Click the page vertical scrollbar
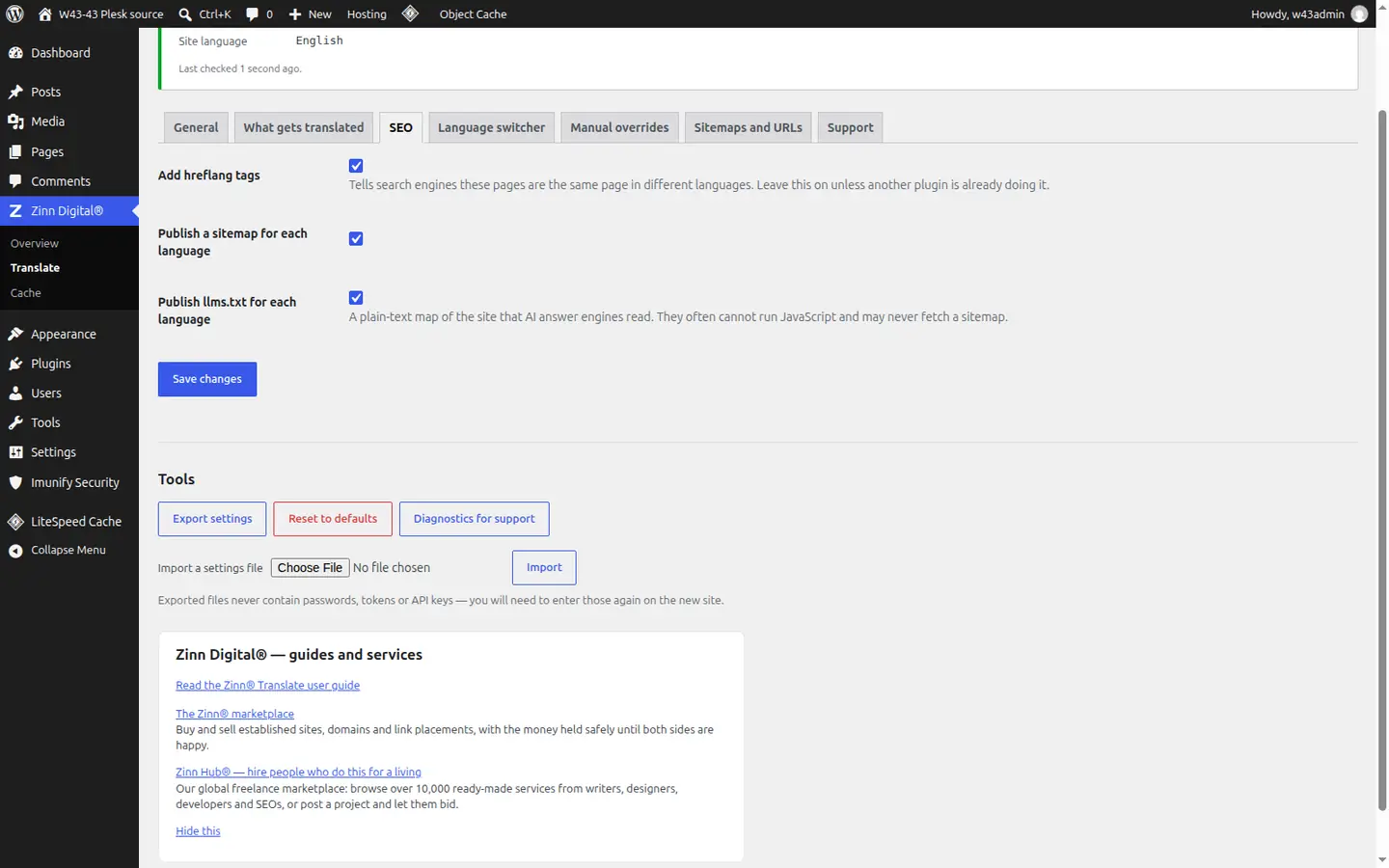The height and width of the screenshot is (868, 1389). point(1382,460)
